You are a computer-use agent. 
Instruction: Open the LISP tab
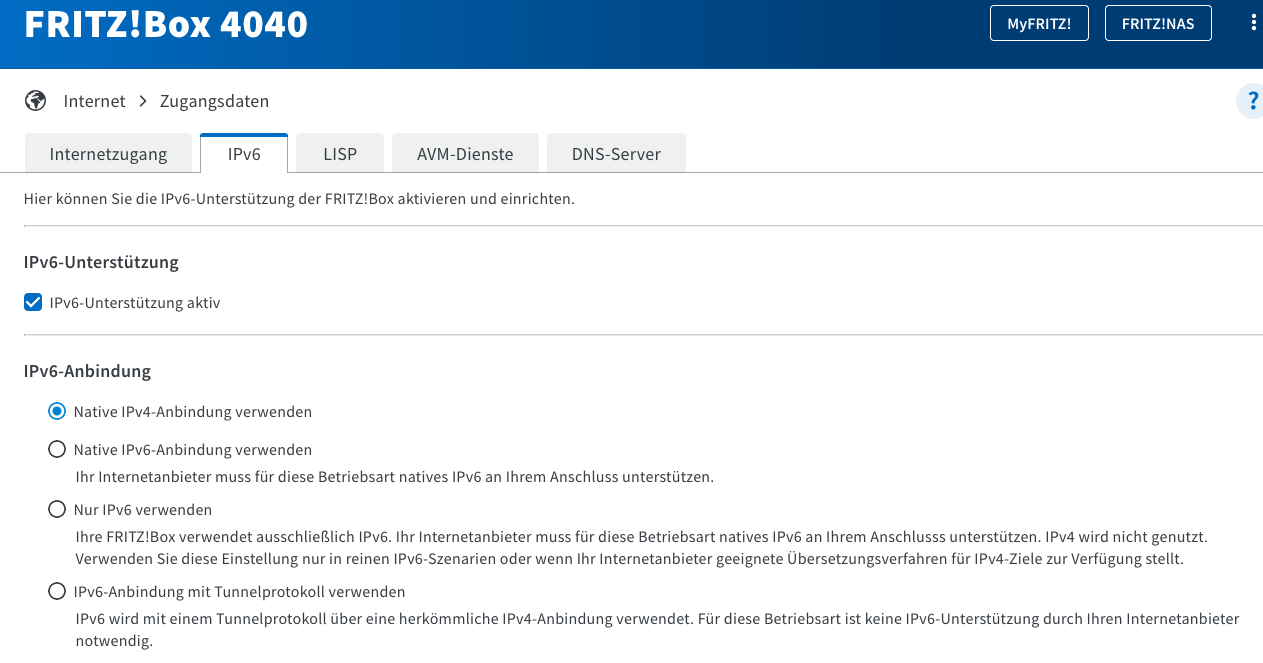point(340,154)
